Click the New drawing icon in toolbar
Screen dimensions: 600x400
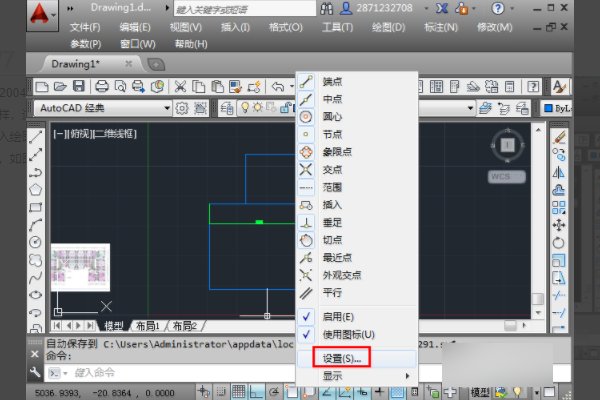click(x=41, y=87)
